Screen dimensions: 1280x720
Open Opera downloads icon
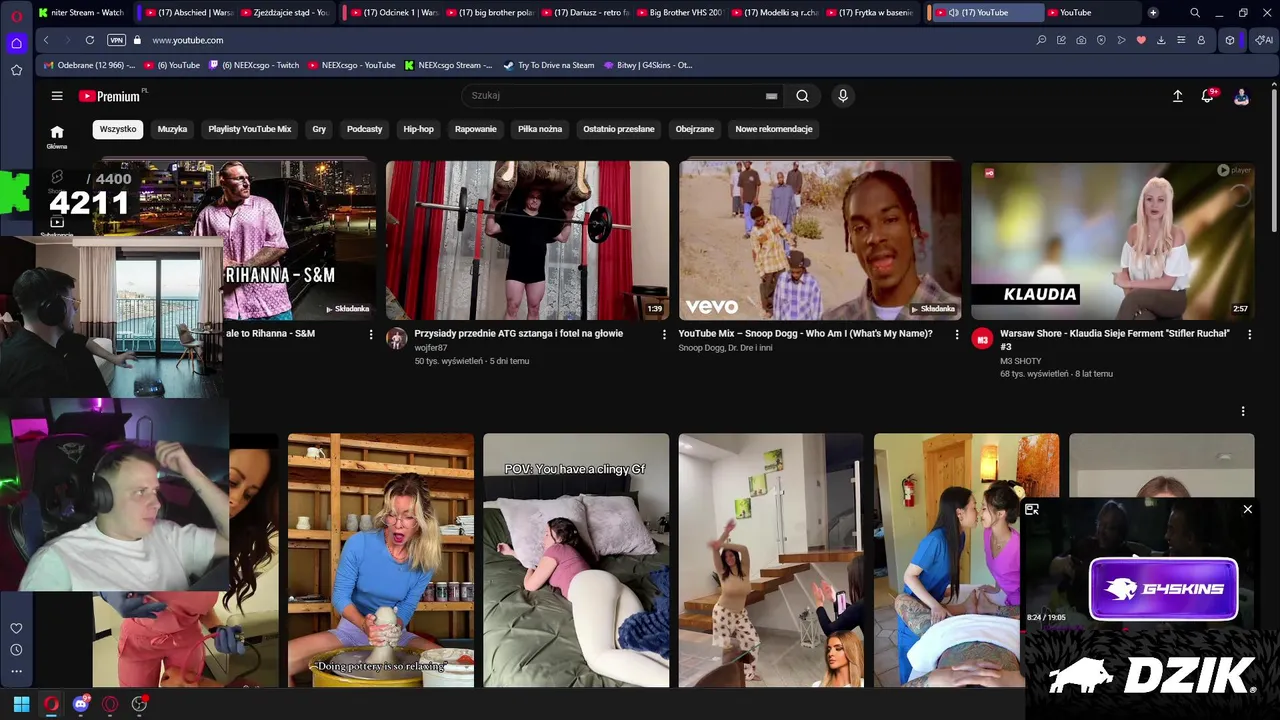pyautogui.click(x=1161, y=40)
